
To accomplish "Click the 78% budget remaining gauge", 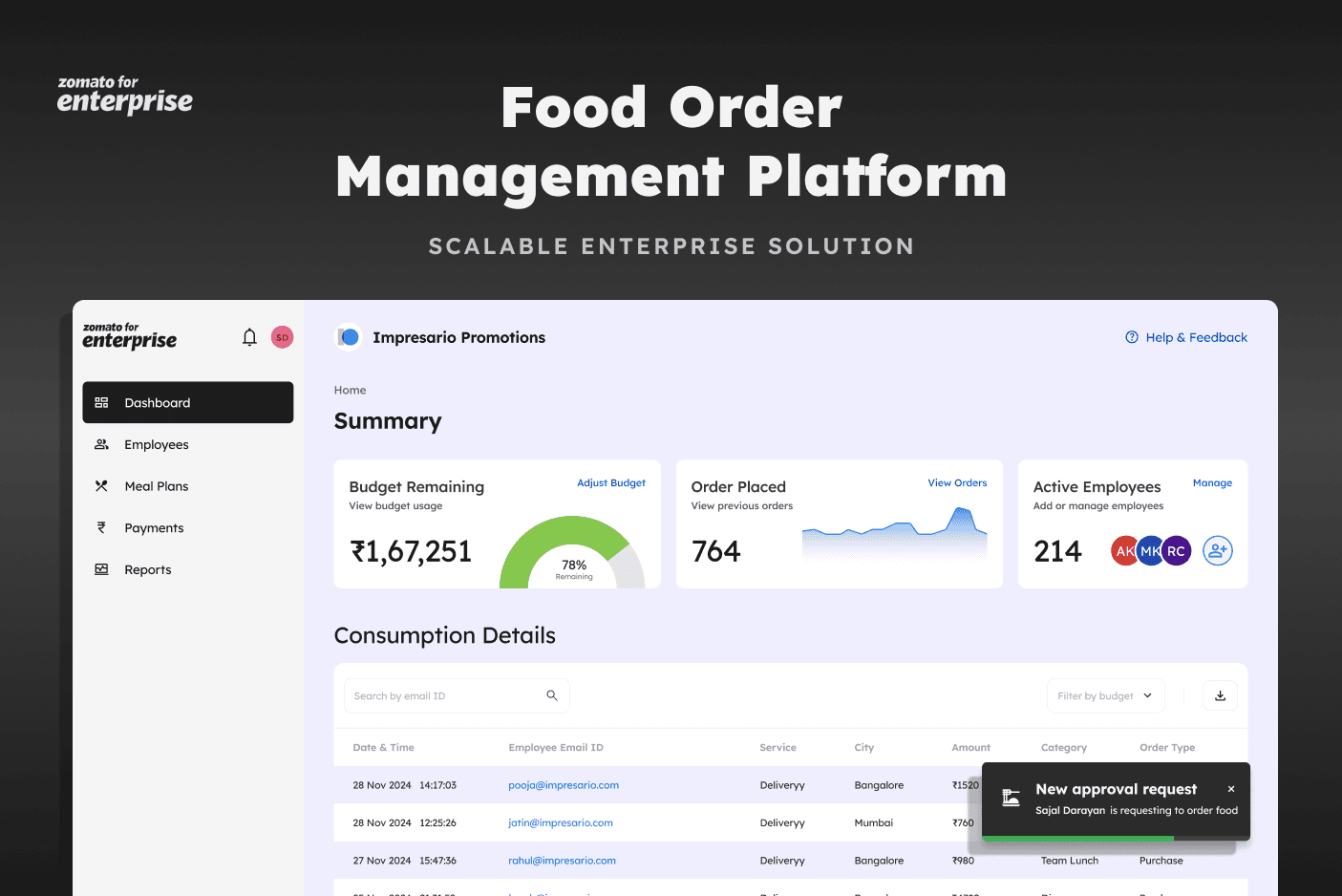I will click(573, 552).
